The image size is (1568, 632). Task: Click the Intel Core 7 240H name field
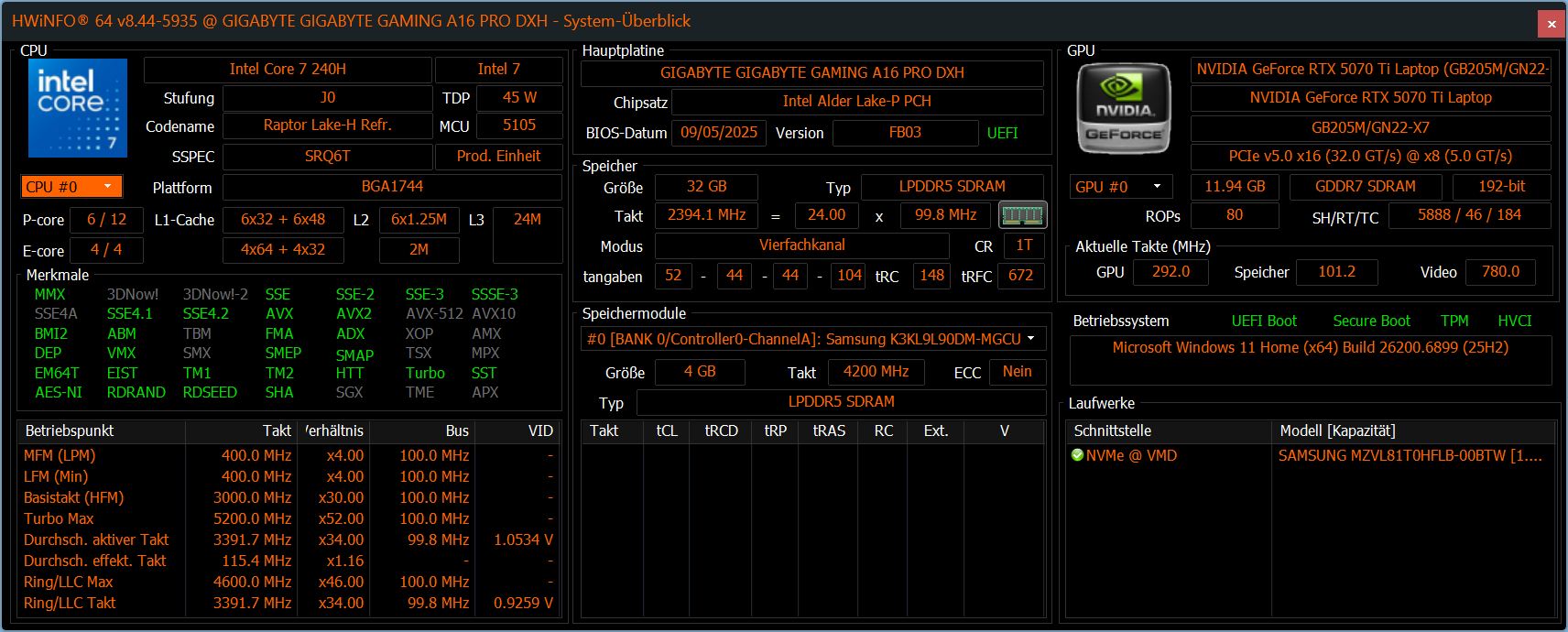[x=288, y=70]
